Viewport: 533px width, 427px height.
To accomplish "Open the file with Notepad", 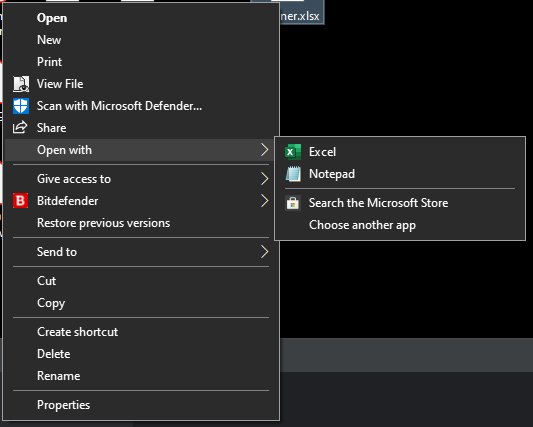I will coord(400,174).
